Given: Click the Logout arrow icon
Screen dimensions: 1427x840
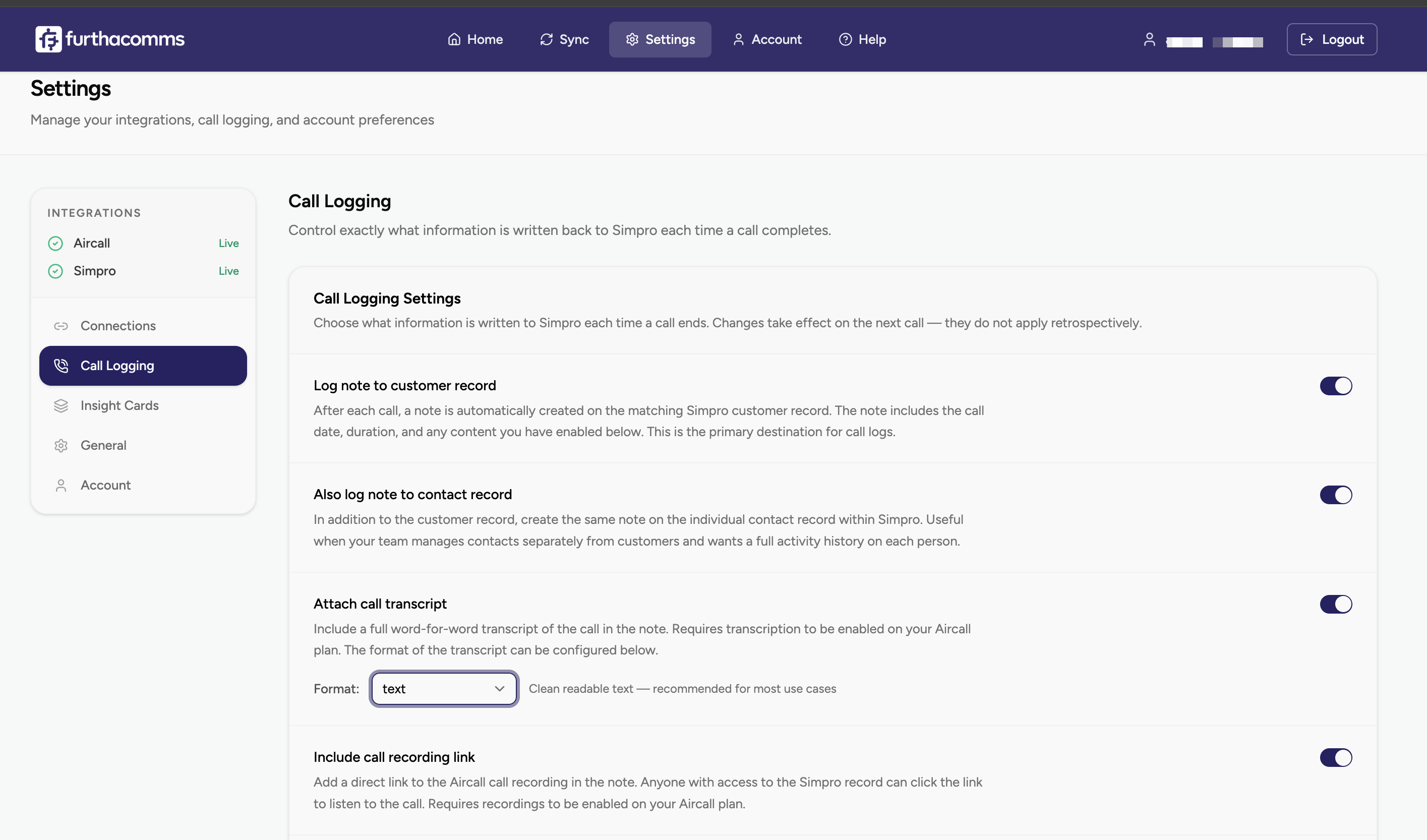Looking at the screenshot, I should pyautogui.click(x=1307, y=39).
